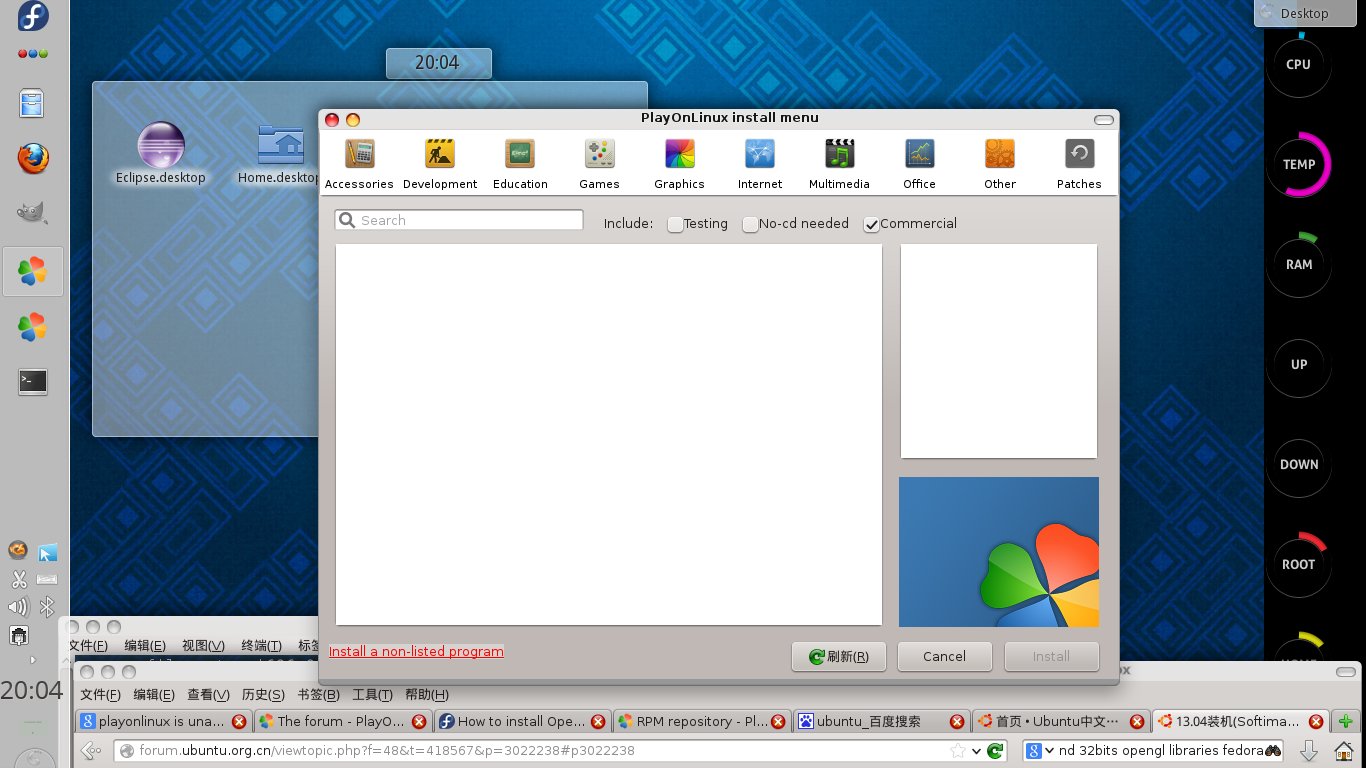1366x768 pixels.
Task: Select the highlighted PlayOnLinux task icon
Action: (x=33, y=271)
